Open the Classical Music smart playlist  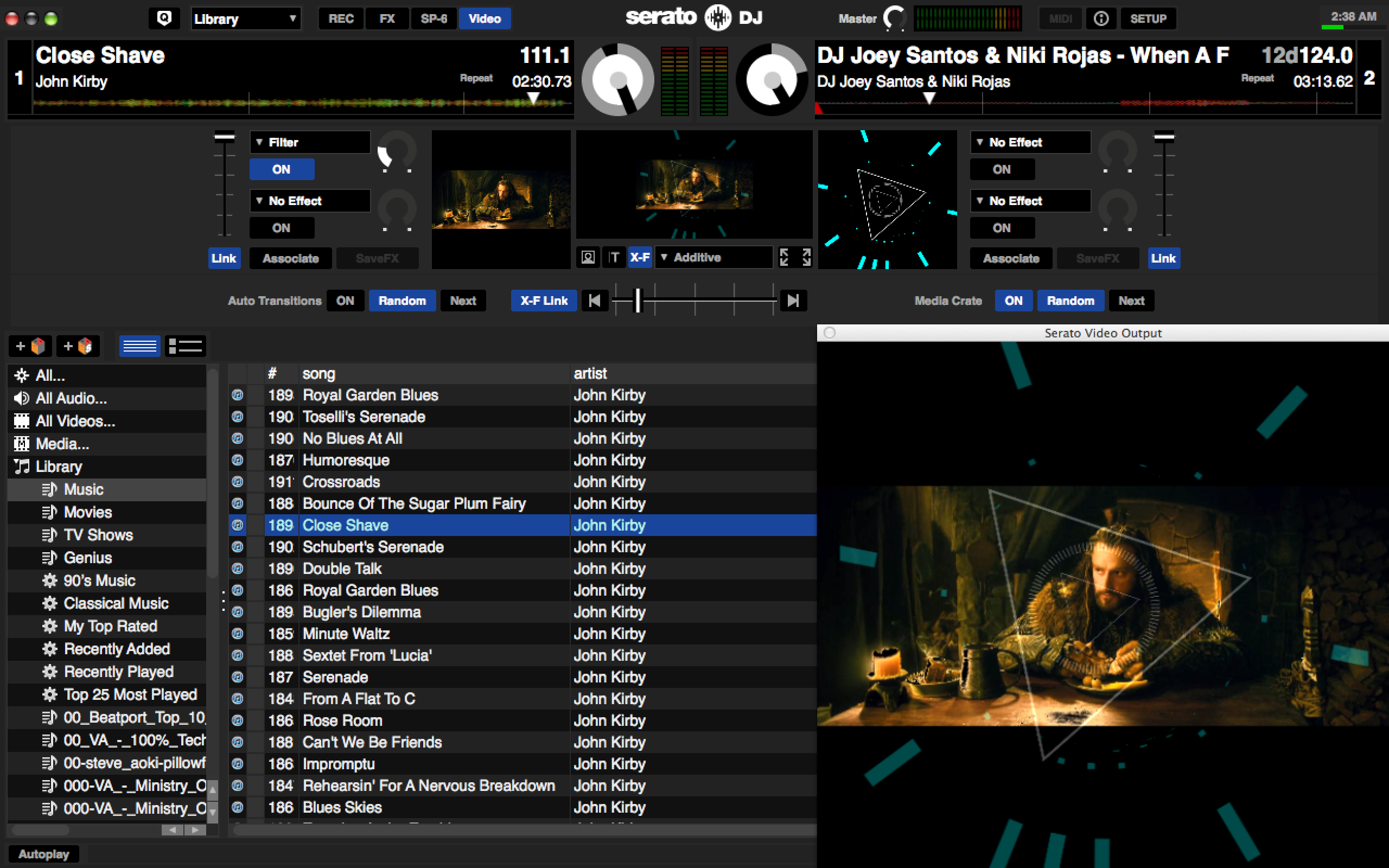click(107, 603)
